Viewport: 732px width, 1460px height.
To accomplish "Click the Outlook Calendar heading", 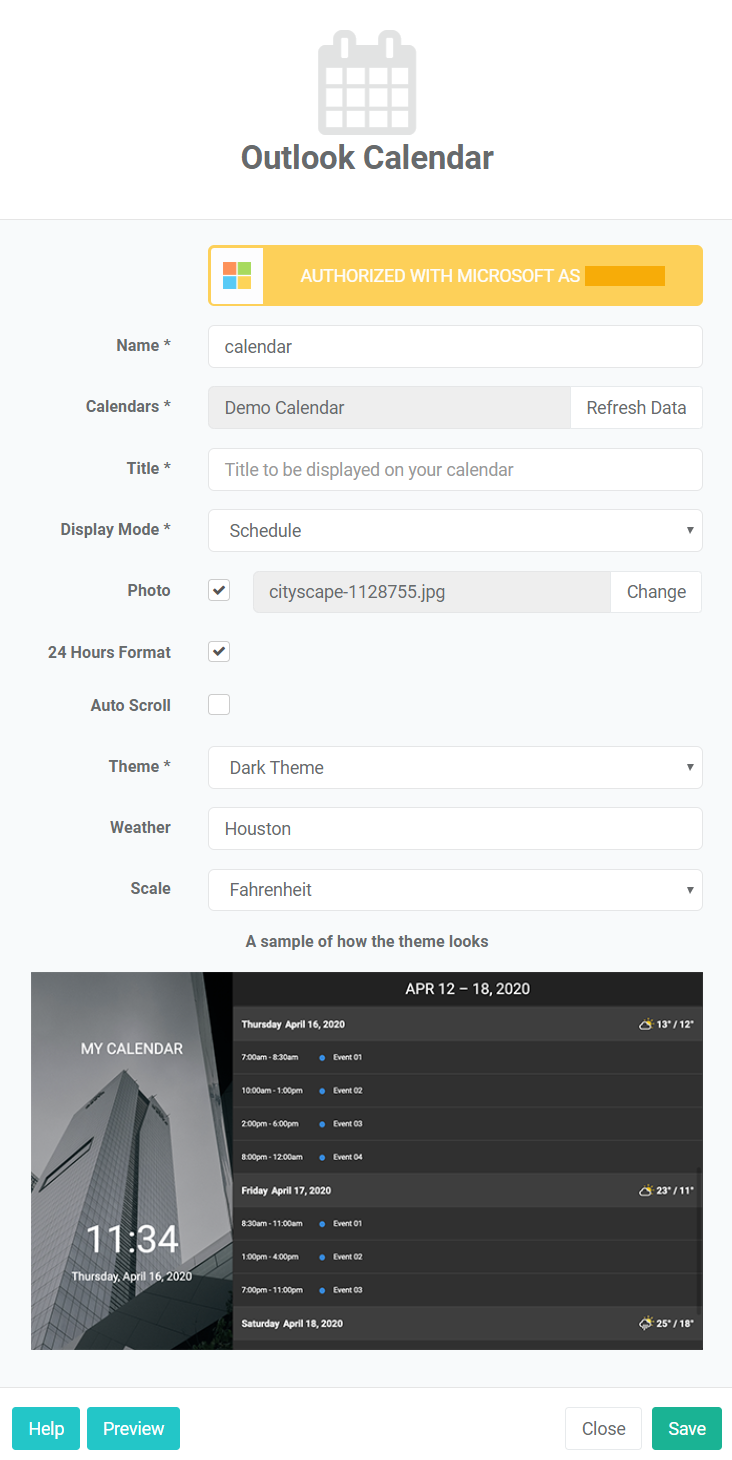I will pos(367,158).
